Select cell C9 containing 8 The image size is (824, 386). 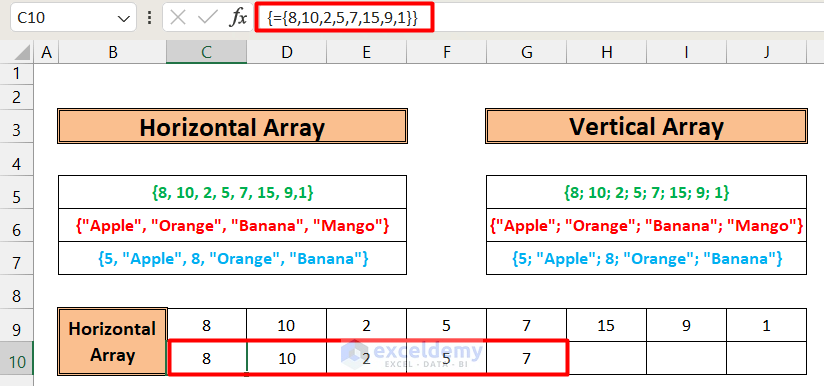tap(207, 326)
